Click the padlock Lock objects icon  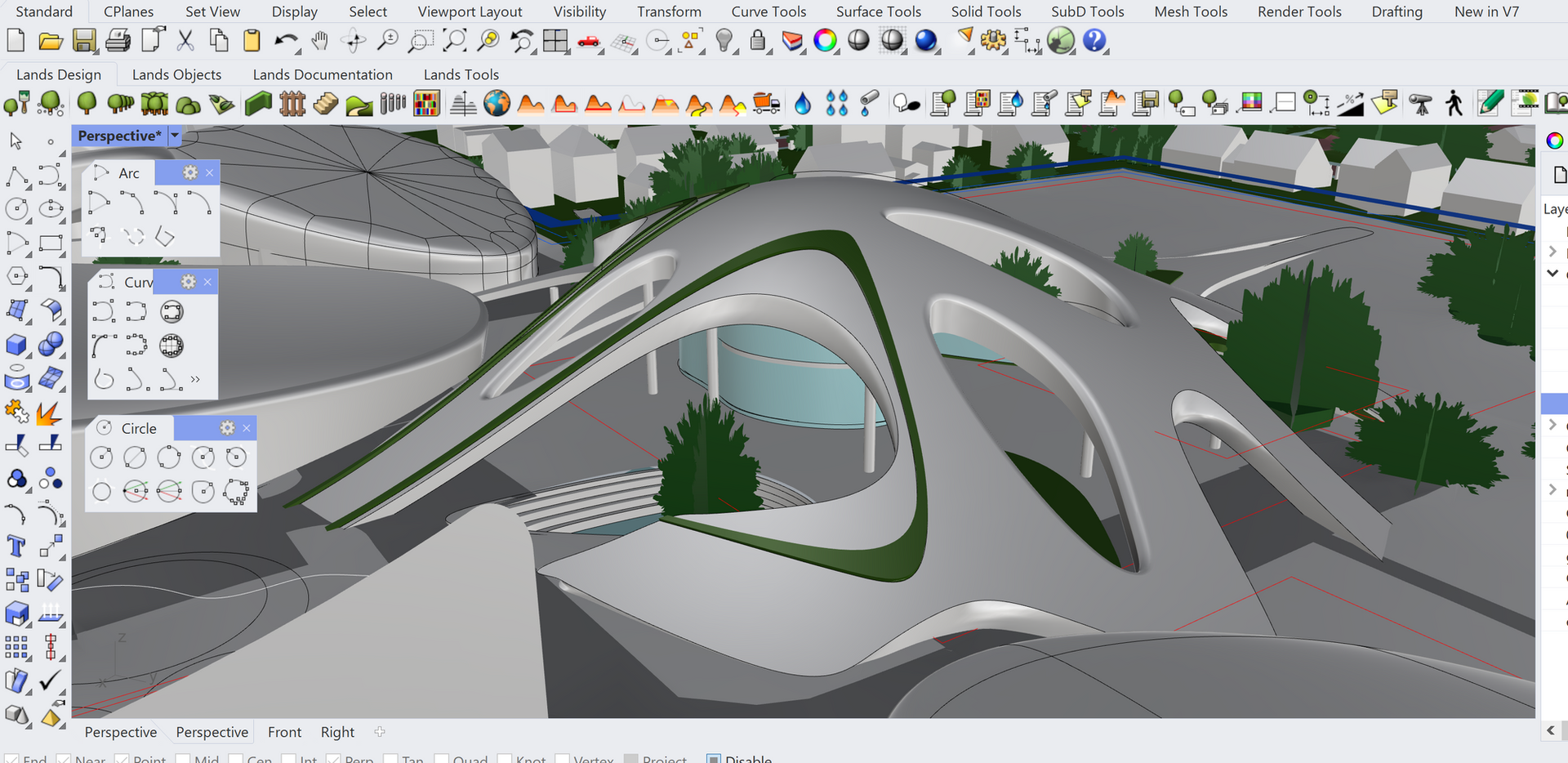pyautogui.click(x=758, y=40)
